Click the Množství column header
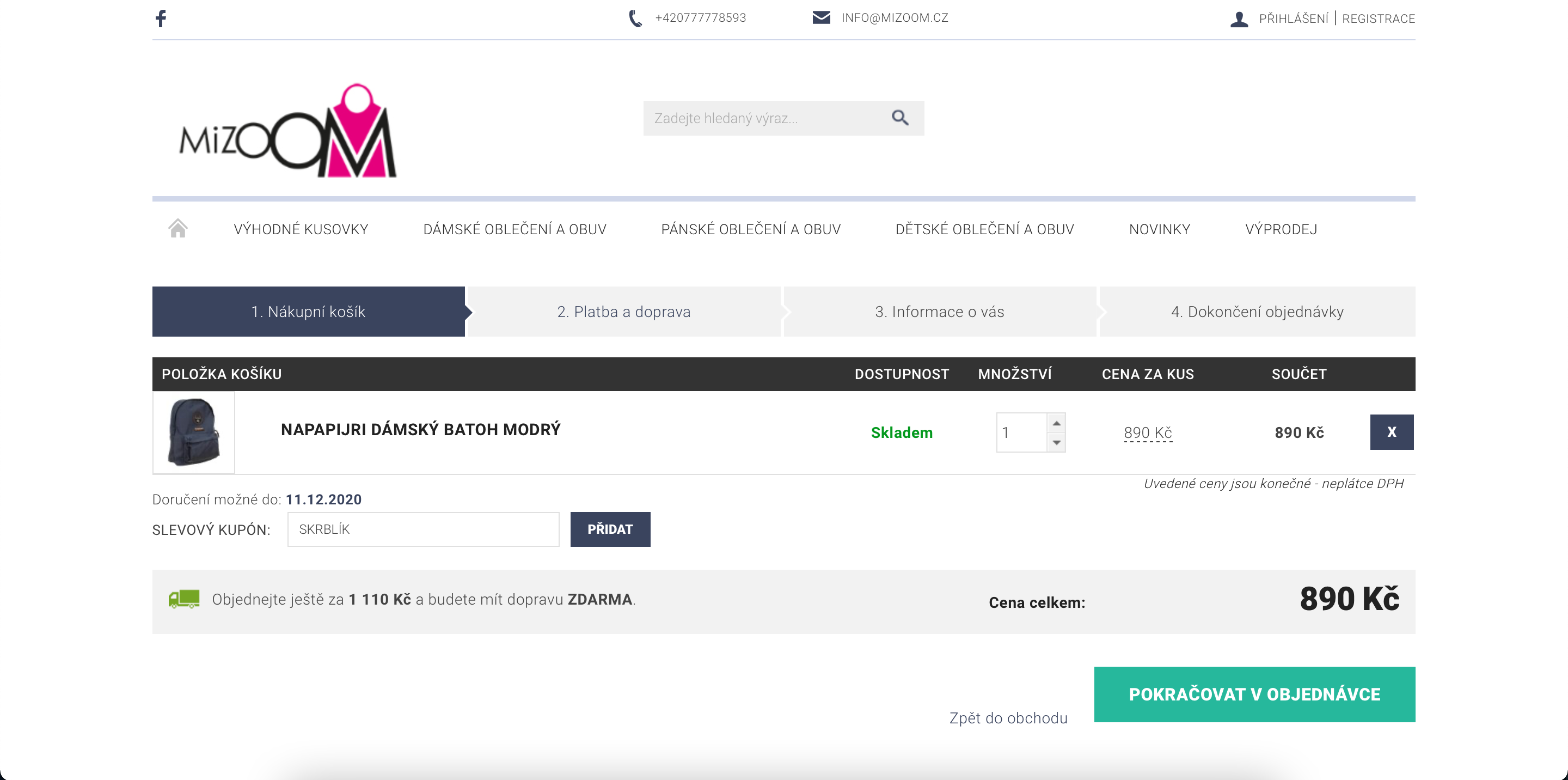Viewport: 1568px width, 780px height. tap(1014, 374)
